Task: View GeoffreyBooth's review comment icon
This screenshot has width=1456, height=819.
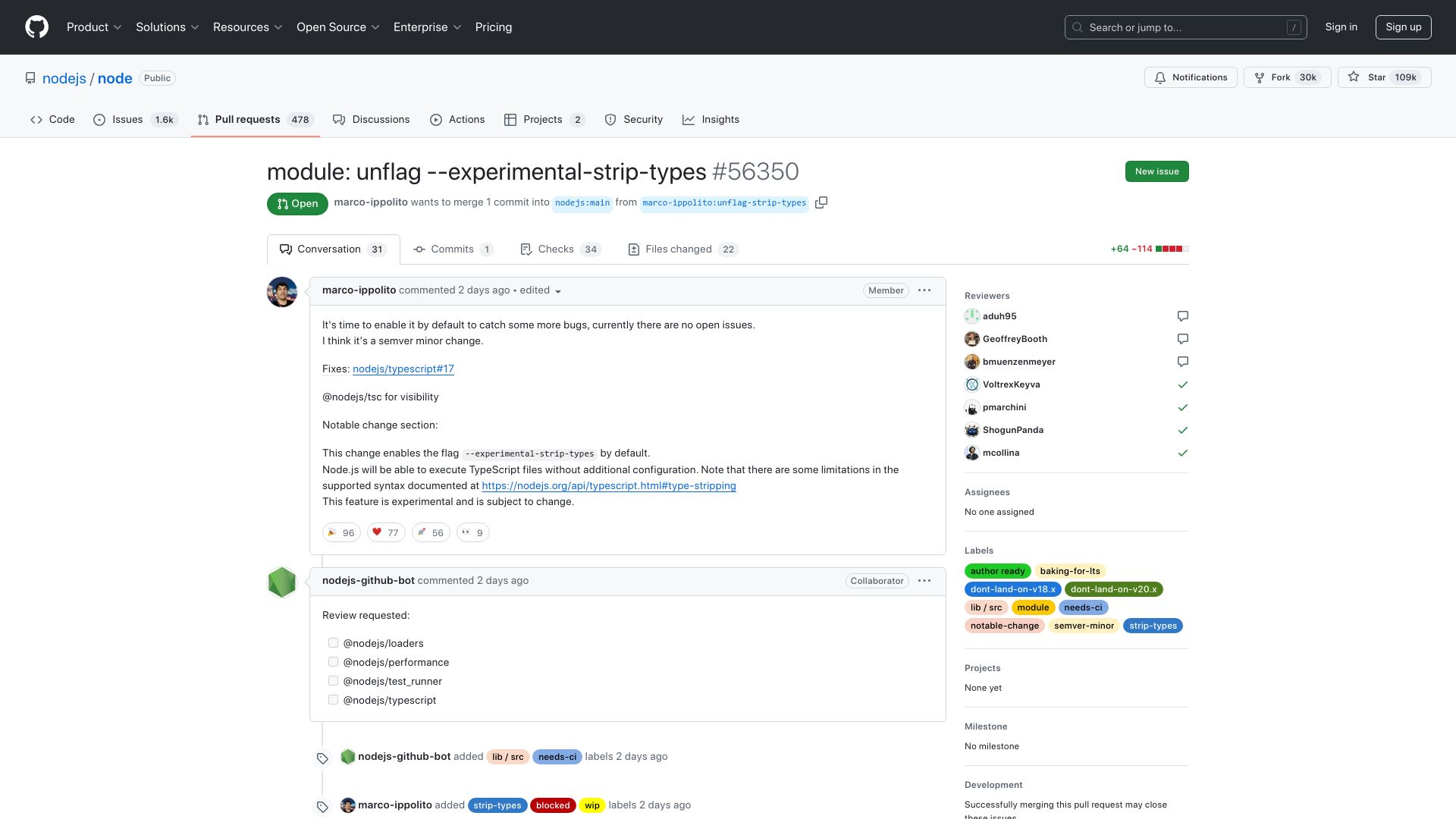Action: pos(1183,339)
